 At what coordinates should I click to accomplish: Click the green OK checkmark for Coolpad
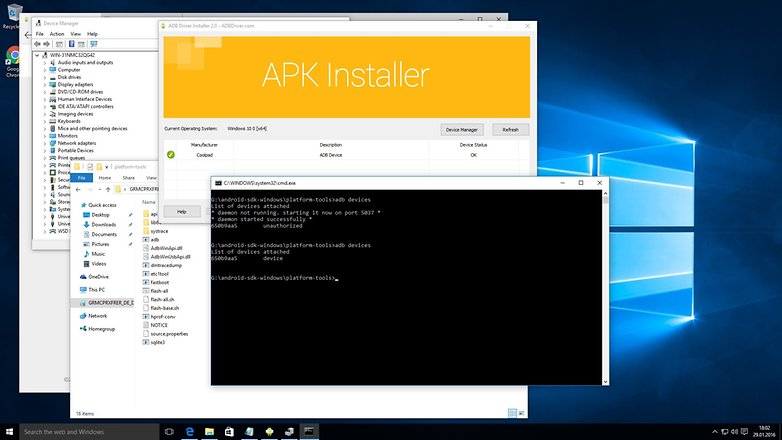(171, 155)
